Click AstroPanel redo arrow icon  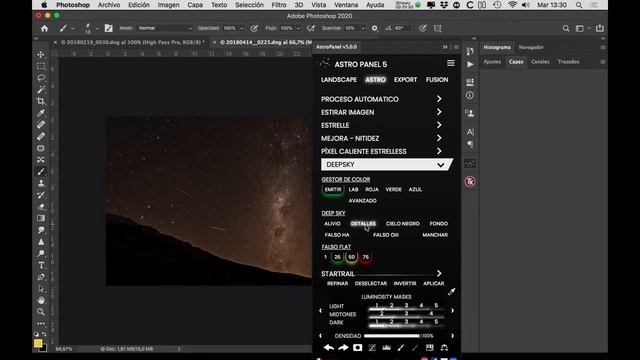coord(343,348)
